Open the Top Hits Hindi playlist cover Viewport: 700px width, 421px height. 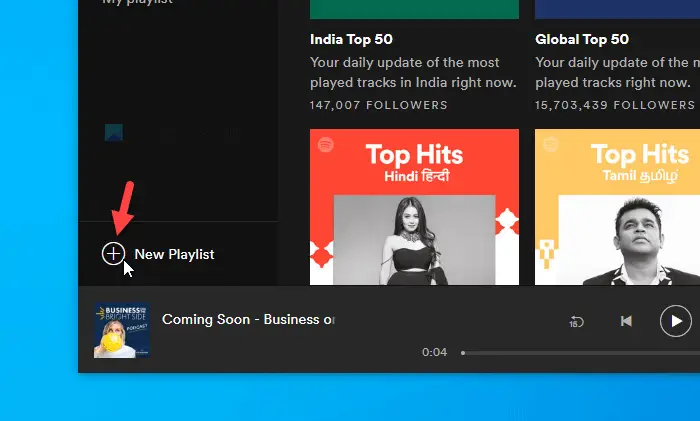(x=414, y=207)
